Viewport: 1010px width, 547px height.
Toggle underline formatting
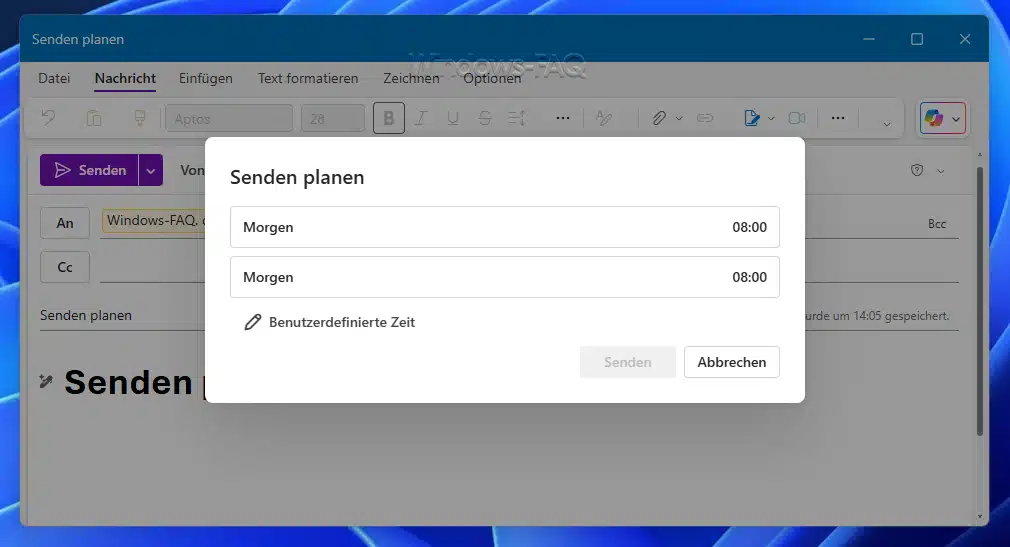pos(453,118)
